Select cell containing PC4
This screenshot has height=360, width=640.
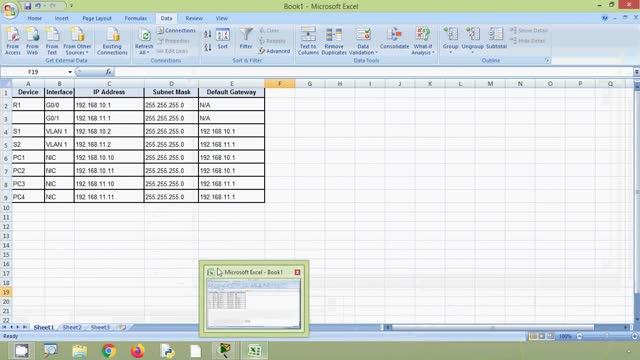28,197
